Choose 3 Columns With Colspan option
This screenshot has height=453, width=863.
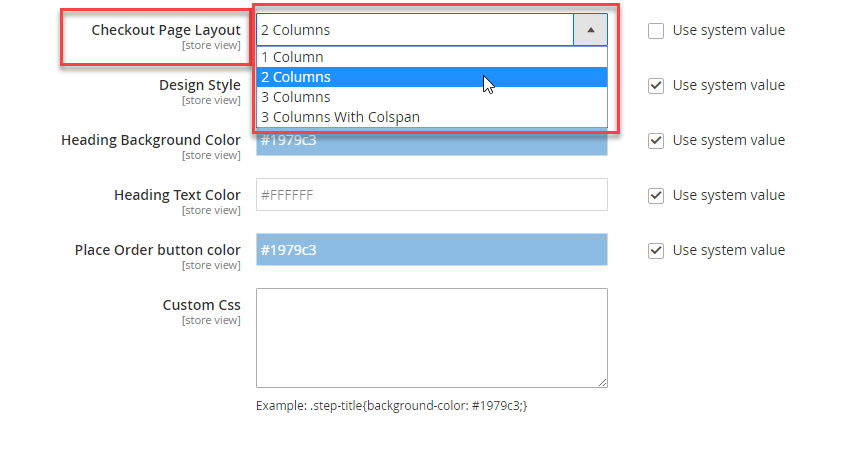432,117
